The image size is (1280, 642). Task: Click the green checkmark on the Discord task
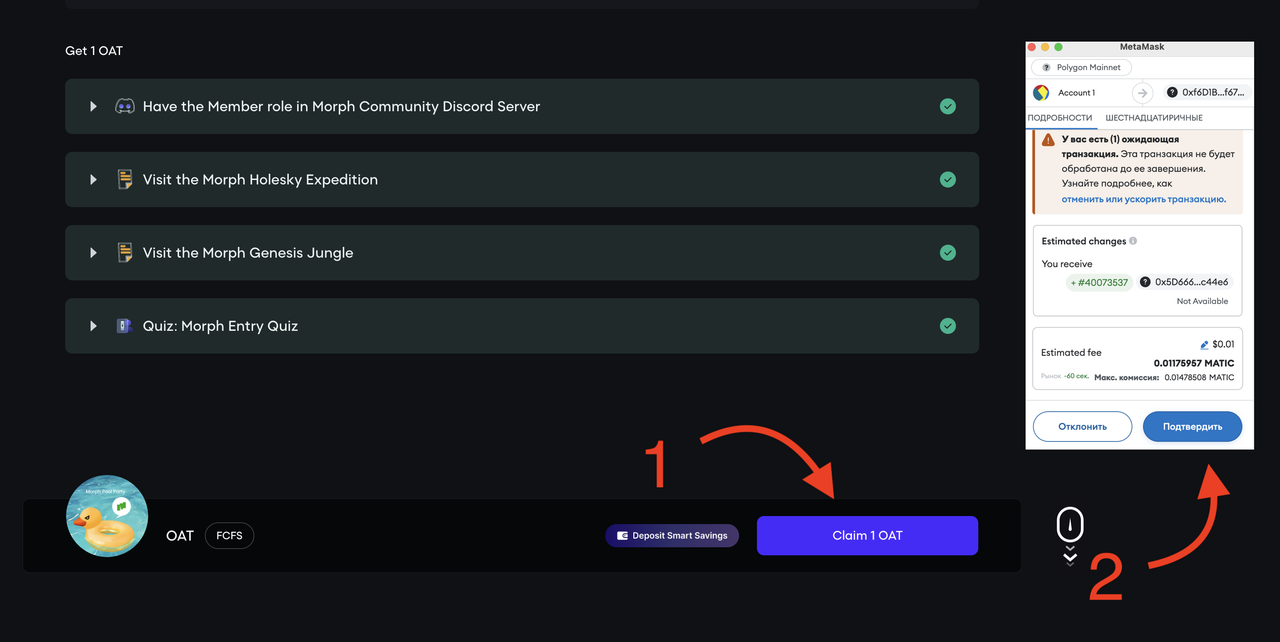tap(948, 106)
